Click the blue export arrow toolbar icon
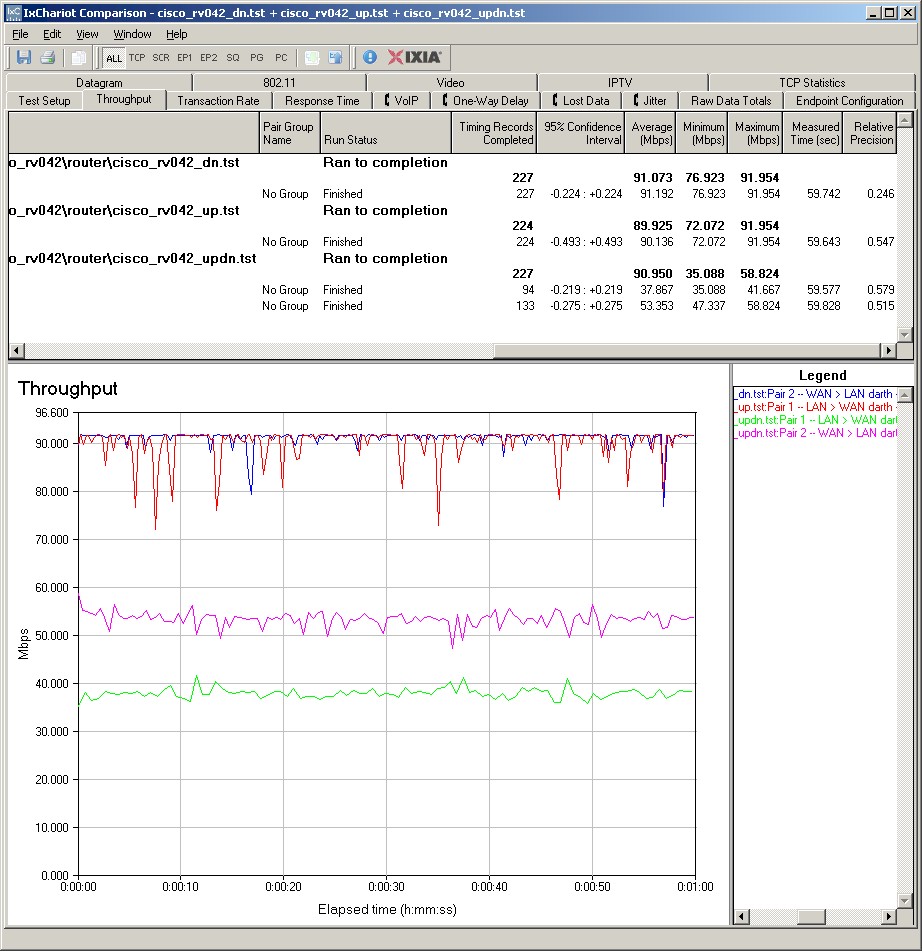The height and width of the screenshot is (951, 922). coord(335,58)
